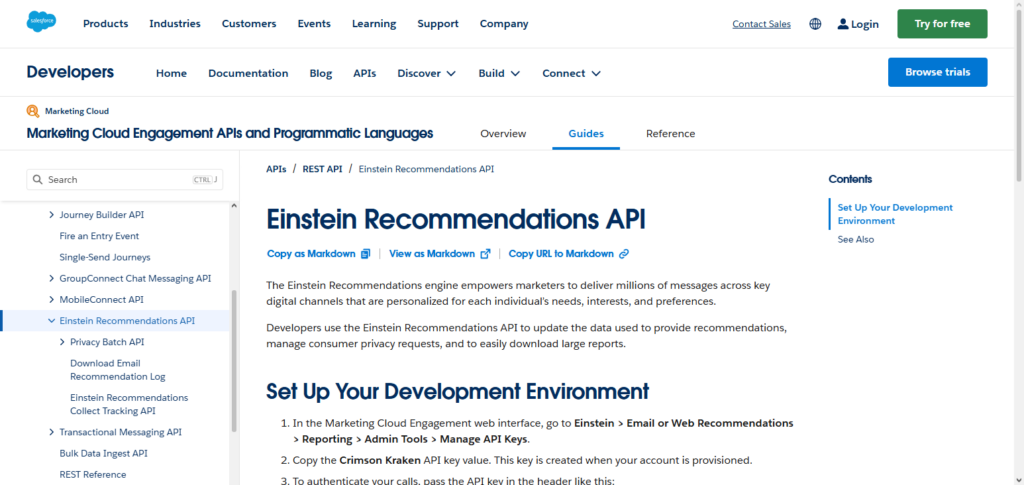Select Transactional Messaging API sidebar label

click(120, 432)
